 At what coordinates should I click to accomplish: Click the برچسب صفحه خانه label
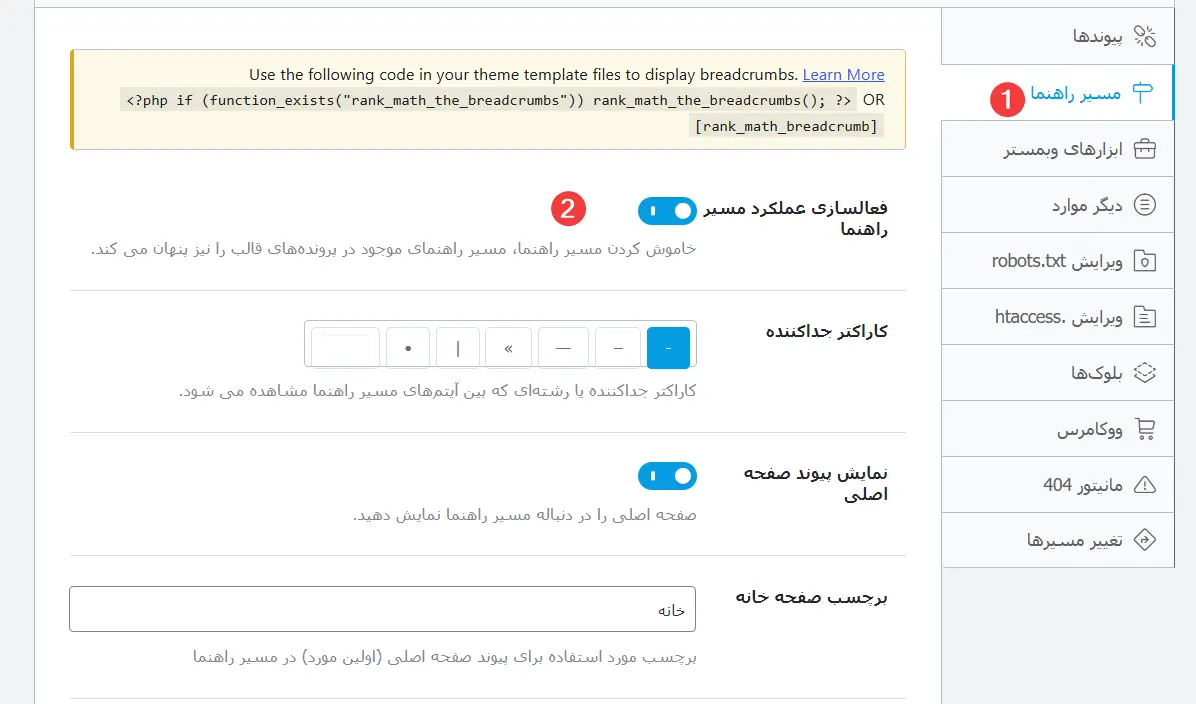pos(812,596)
